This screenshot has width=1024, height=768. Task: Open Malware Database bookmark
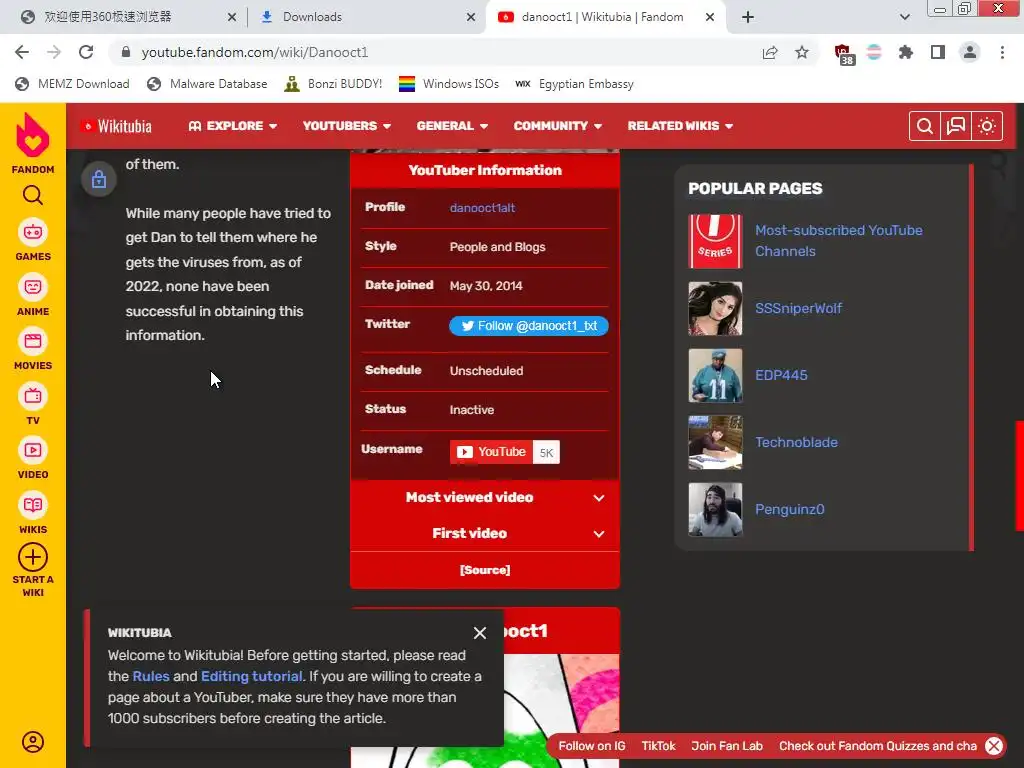207,84
